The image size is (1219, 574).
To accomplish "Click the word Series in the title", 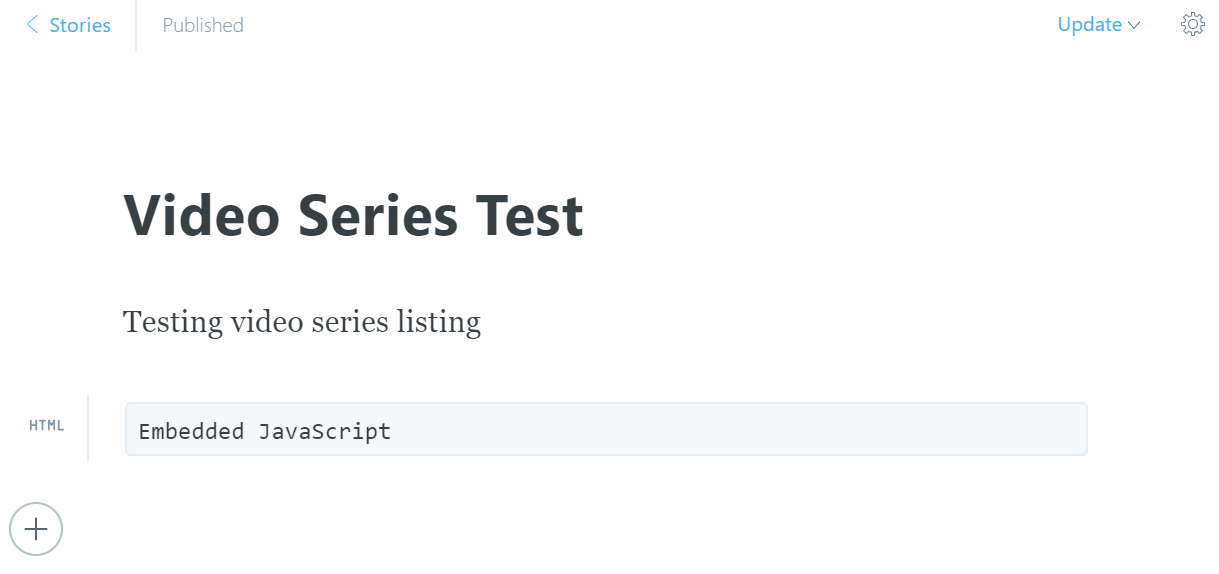I will point(377,215).
